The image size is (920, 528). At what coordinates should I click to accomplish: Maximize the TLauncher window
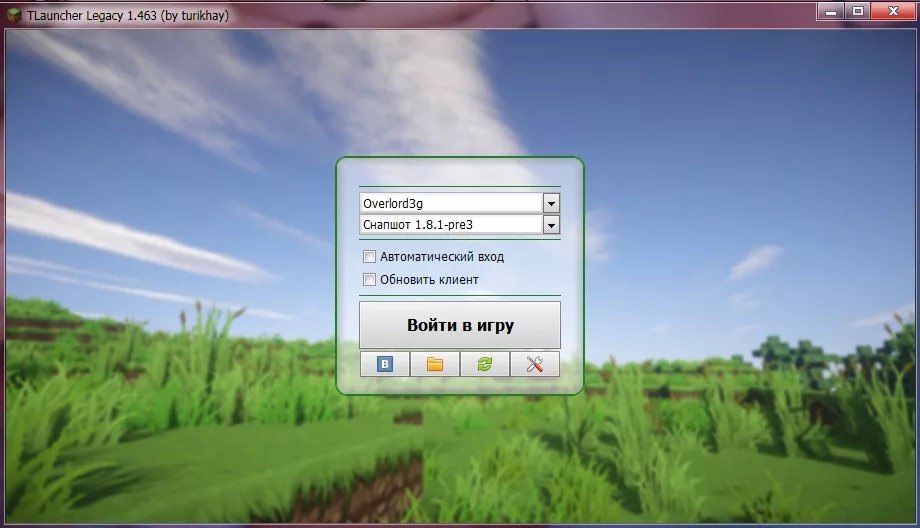(858, 11)
